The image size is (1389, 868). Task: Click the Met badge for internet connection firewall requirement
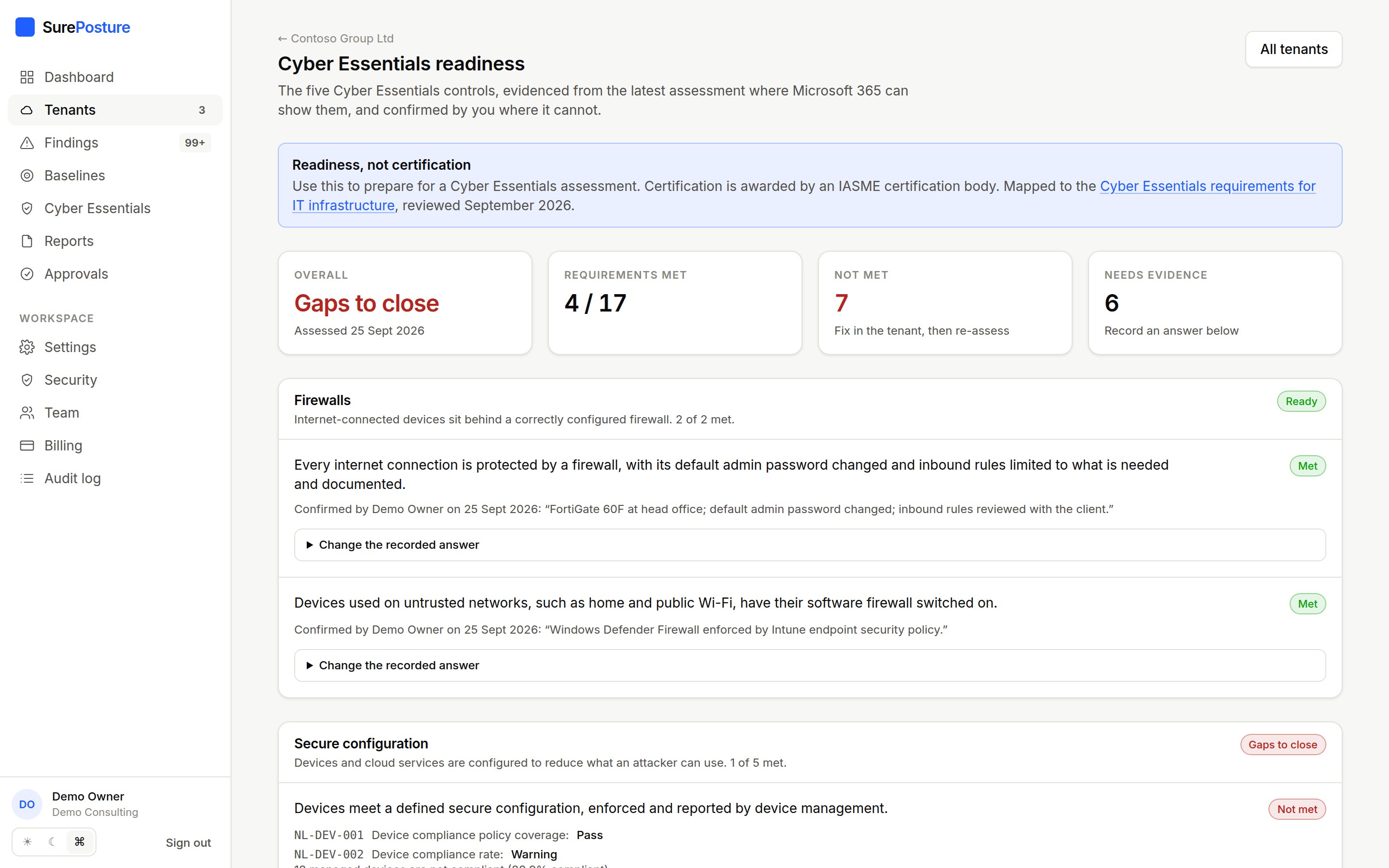click(1307, 465)
